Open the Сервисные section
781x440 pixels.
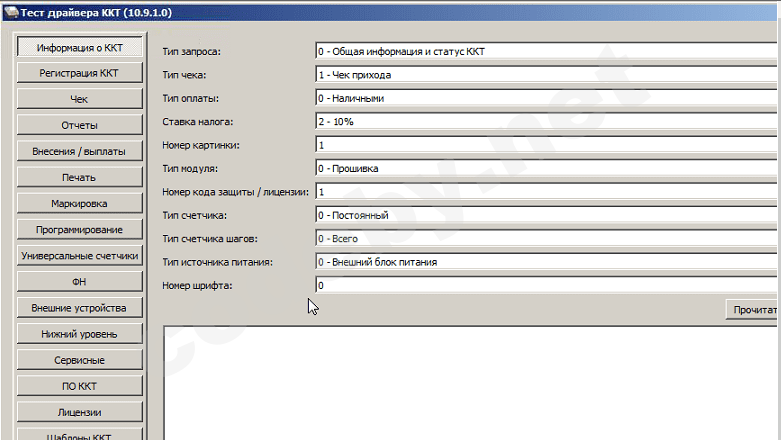pyautogui.click(x=80, y=360)
